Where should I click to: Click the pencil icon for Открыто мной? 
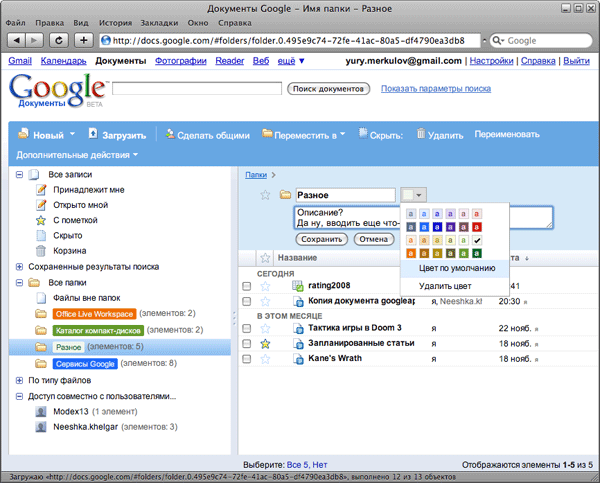[41, 205]
